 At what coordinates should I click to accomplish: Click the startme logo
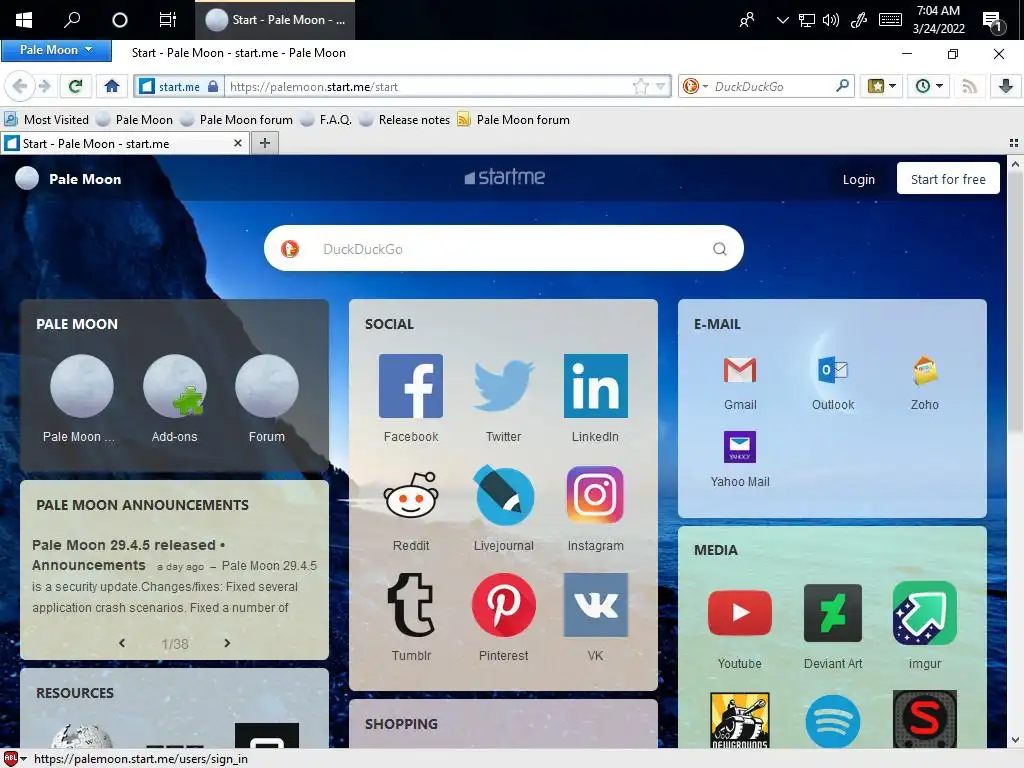(x=504, y=177)
